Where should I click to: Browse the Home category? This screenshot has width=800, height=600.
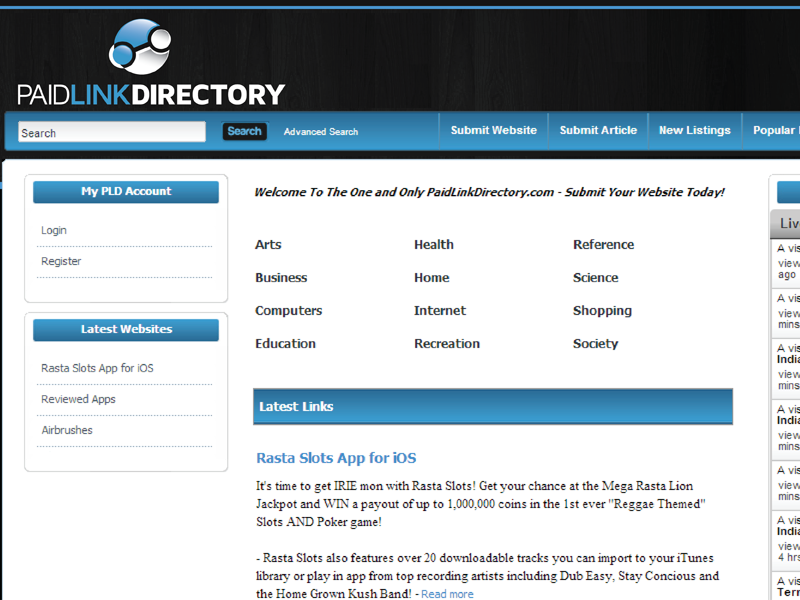coord(432,278)
